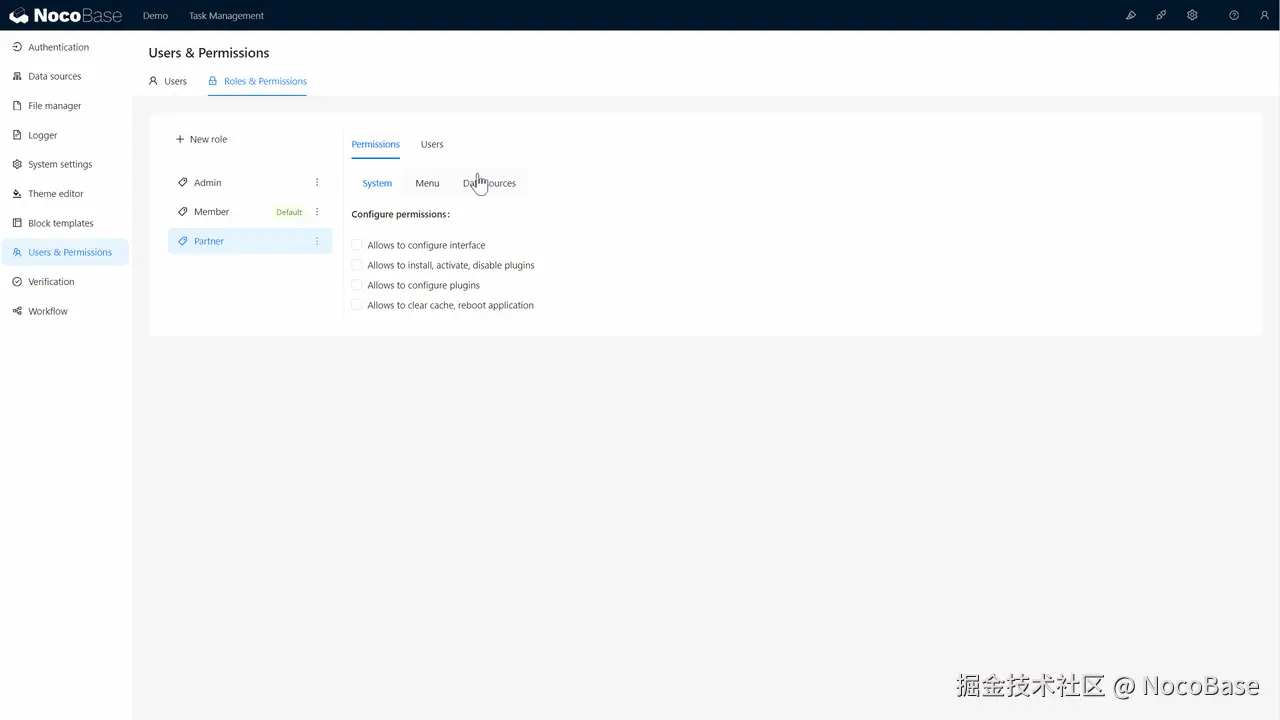Open the Workflow section

(x=47, y=311)
